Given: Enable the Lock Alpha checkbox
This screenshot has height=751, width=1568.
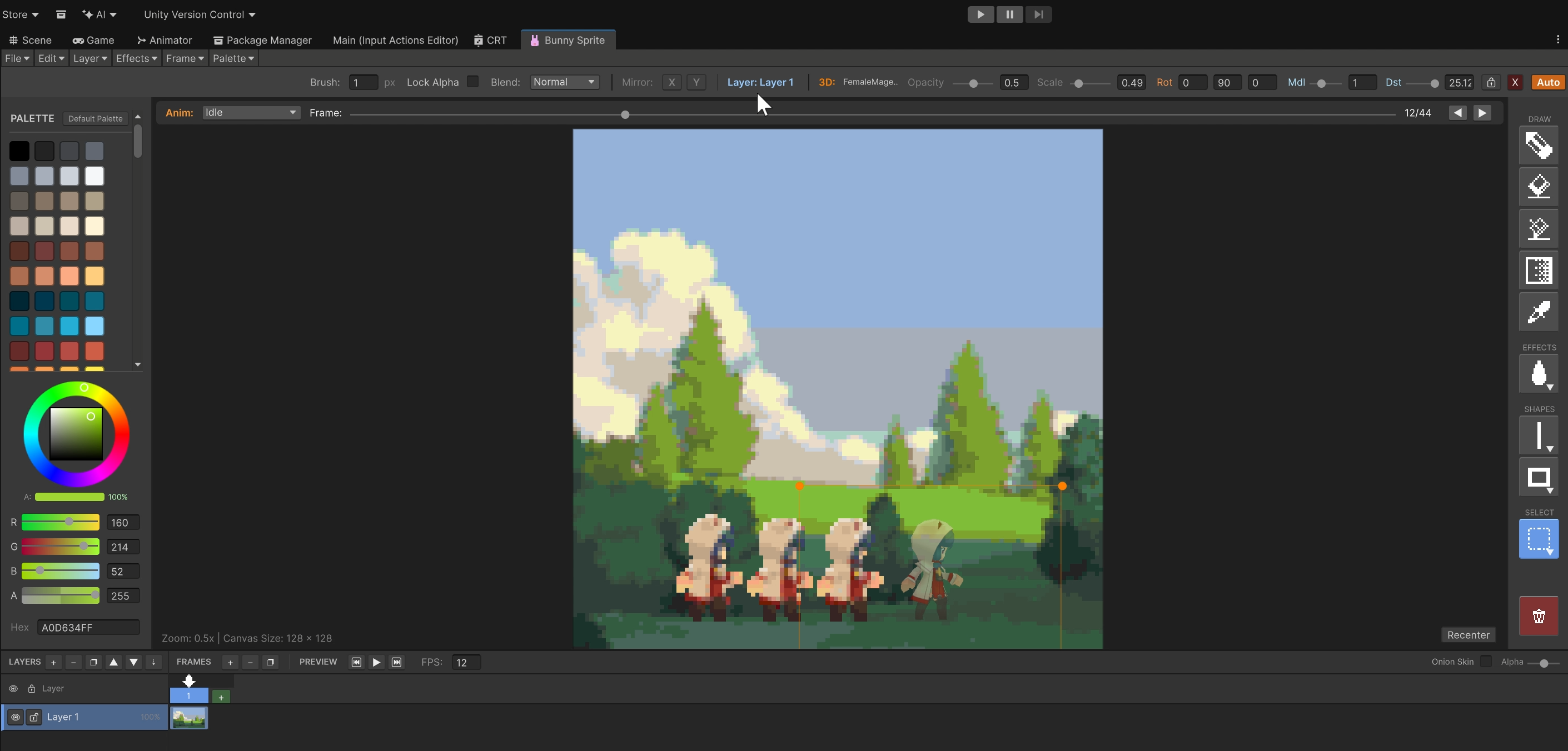Looking at the screenshot, I should [473, 82].
